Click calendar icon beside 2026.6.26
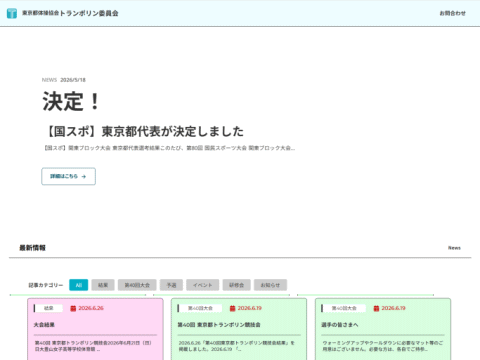This screenshot has width=480, height=360. [x=73, y=308]
